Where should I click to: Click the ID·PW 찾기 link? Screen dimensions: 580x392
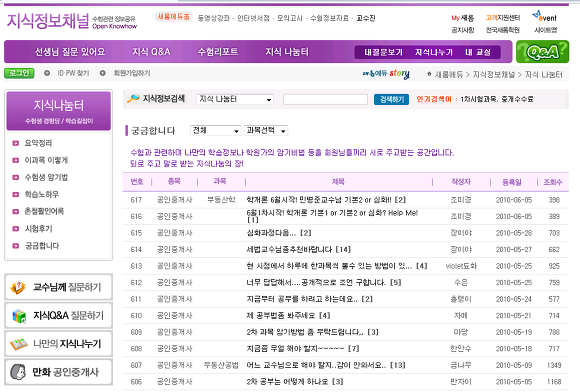(73, 73)
